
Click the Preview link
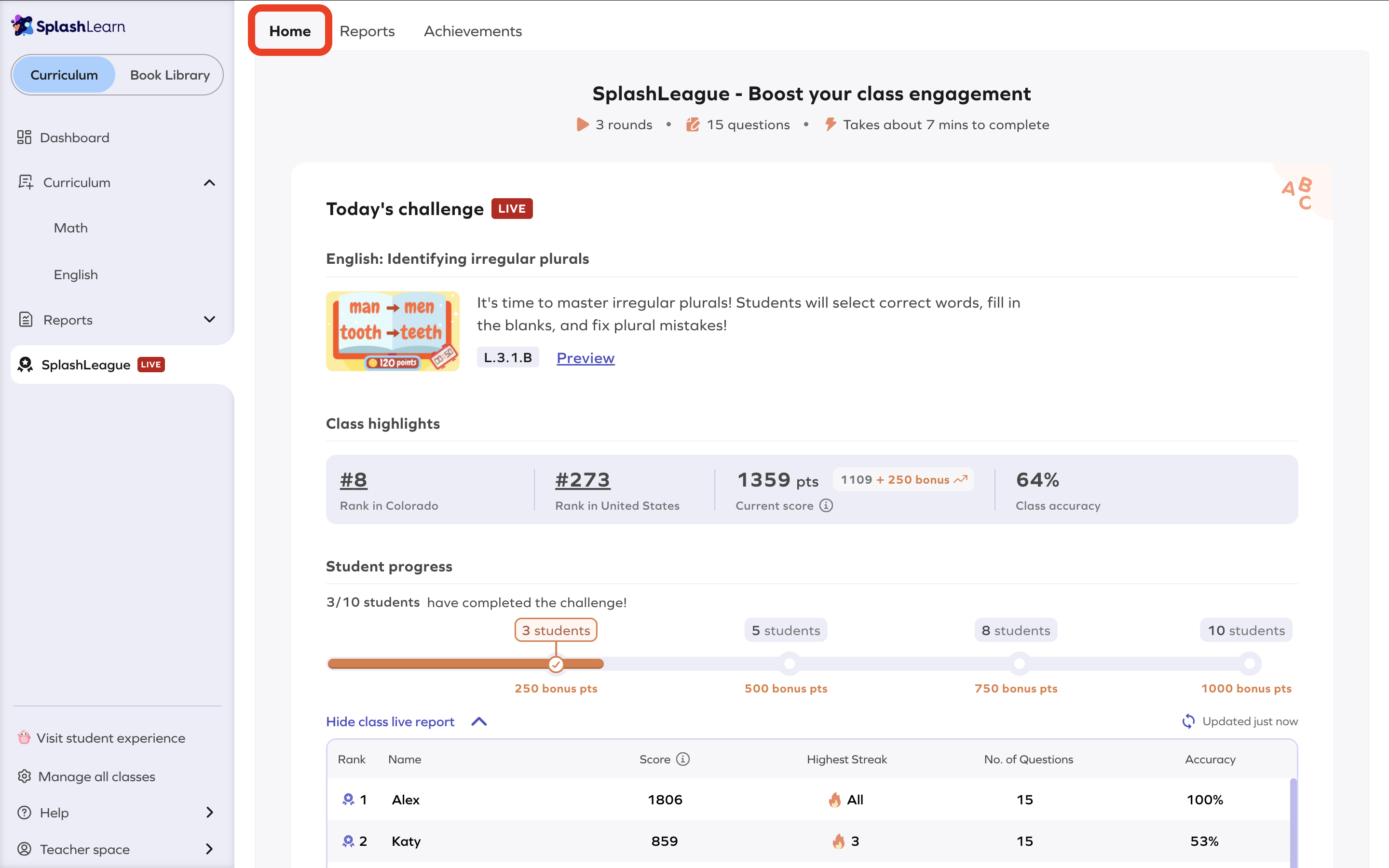[586, 358]
